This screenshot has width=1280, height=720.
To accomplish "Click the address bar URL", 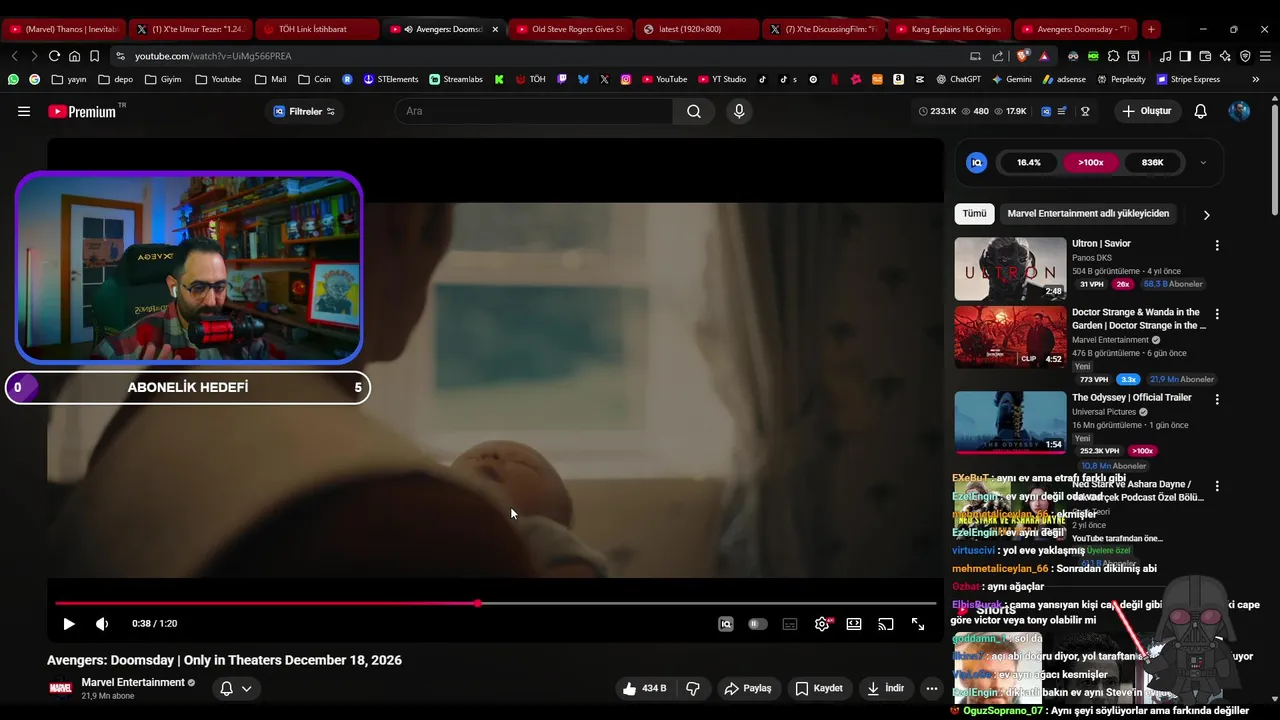I will [213, 56].
